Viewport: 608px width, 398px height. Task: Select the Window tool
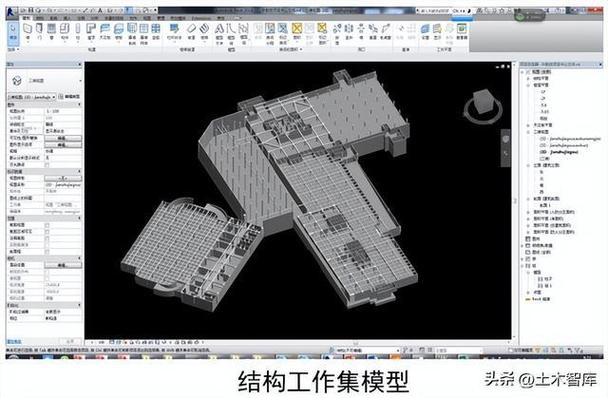[52, 31]
